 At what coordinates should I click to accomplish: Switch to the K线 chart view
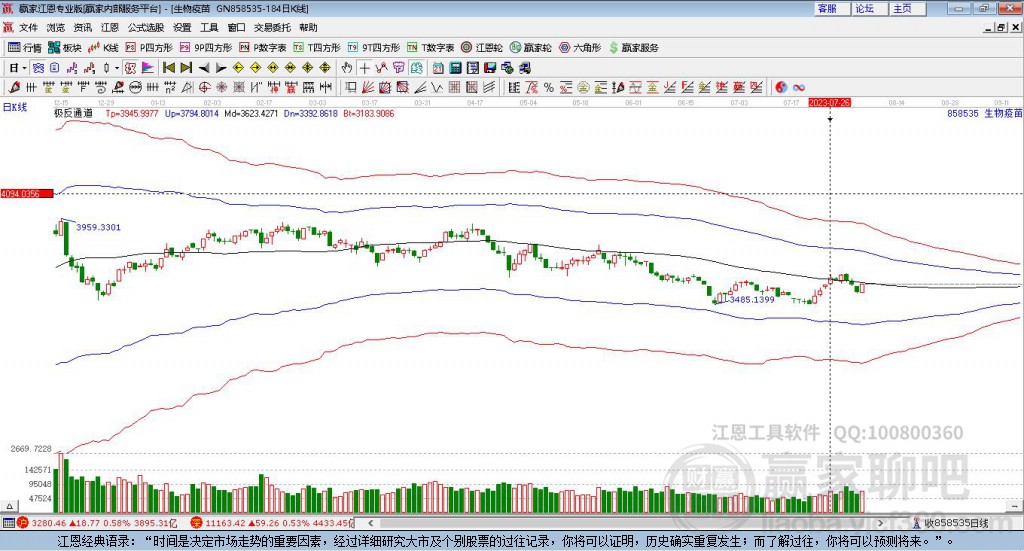pyautogui.click(x=103, y=48)
